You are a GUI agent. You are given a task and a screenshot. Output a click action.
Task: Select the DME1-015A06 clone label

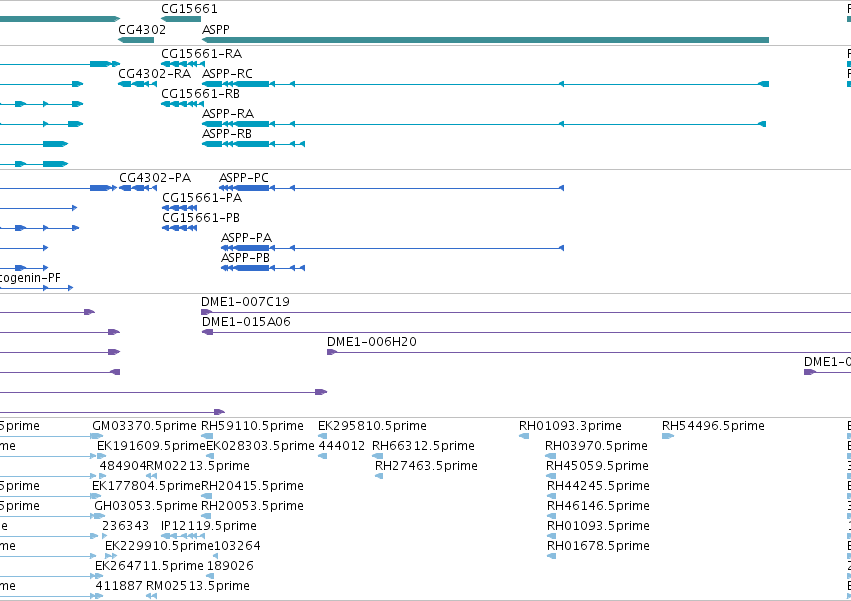pos(246,322)
